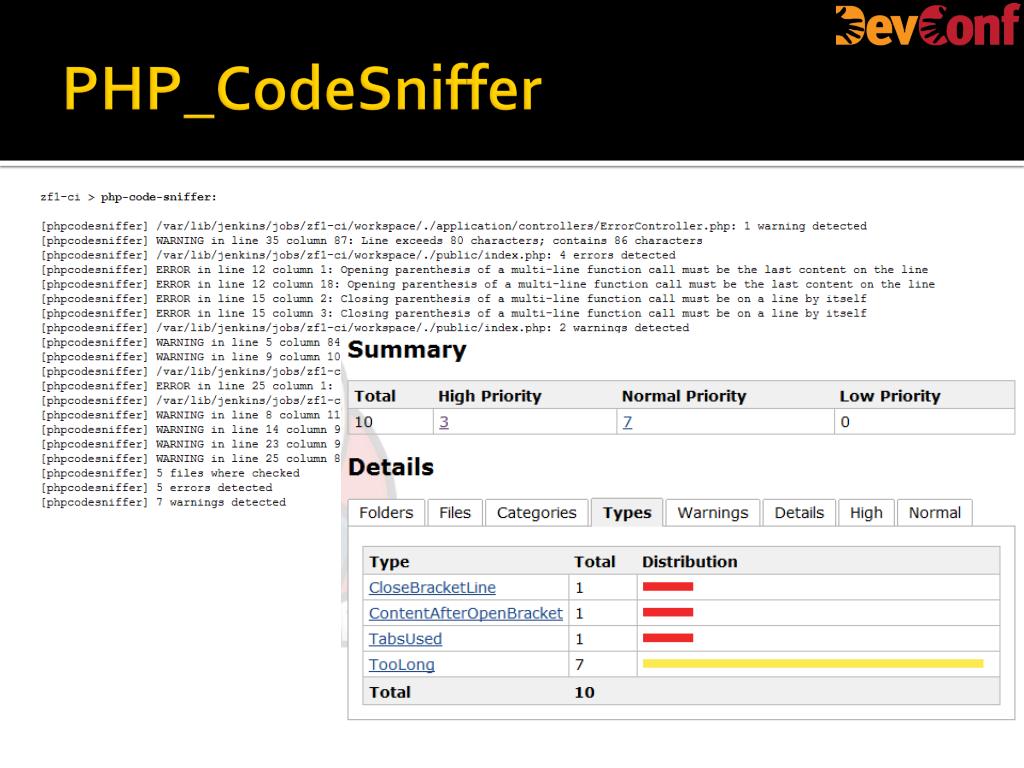Image resolution: width=1024 pixels, height=768 pixels.
Task: Click the Low Priority column header
Action: click(x=889, y=396)
